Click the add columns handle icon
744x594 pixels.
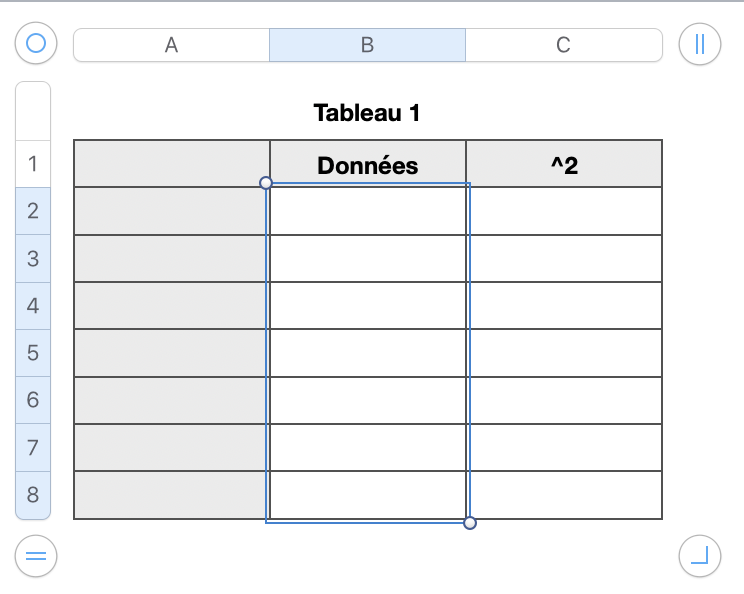click(699, 43)
